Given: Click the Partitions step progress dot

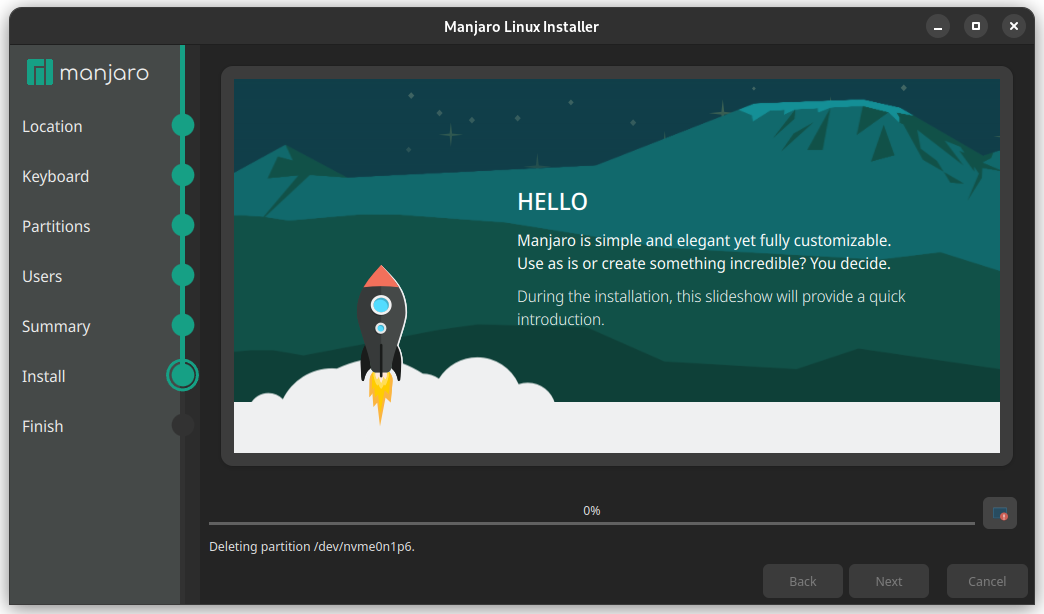Looking at the screenshot, I should (182, 225).
